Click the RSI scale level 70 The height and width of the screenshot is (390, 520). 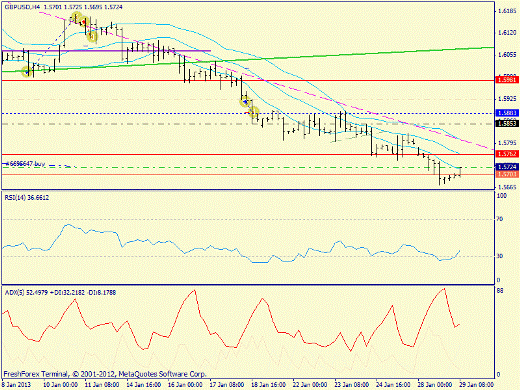click(500, 219)
